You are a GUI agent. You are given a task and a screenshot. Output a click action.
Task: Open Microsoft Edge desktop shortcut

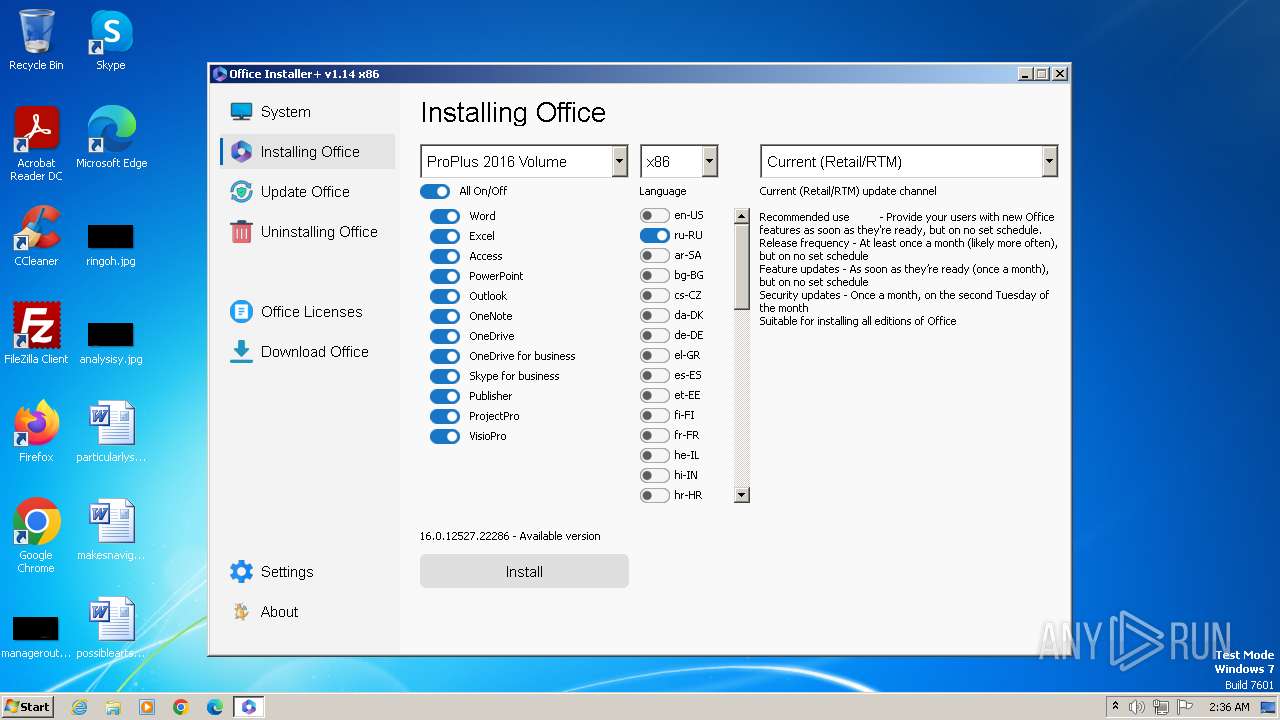click(x=111, y=138)
